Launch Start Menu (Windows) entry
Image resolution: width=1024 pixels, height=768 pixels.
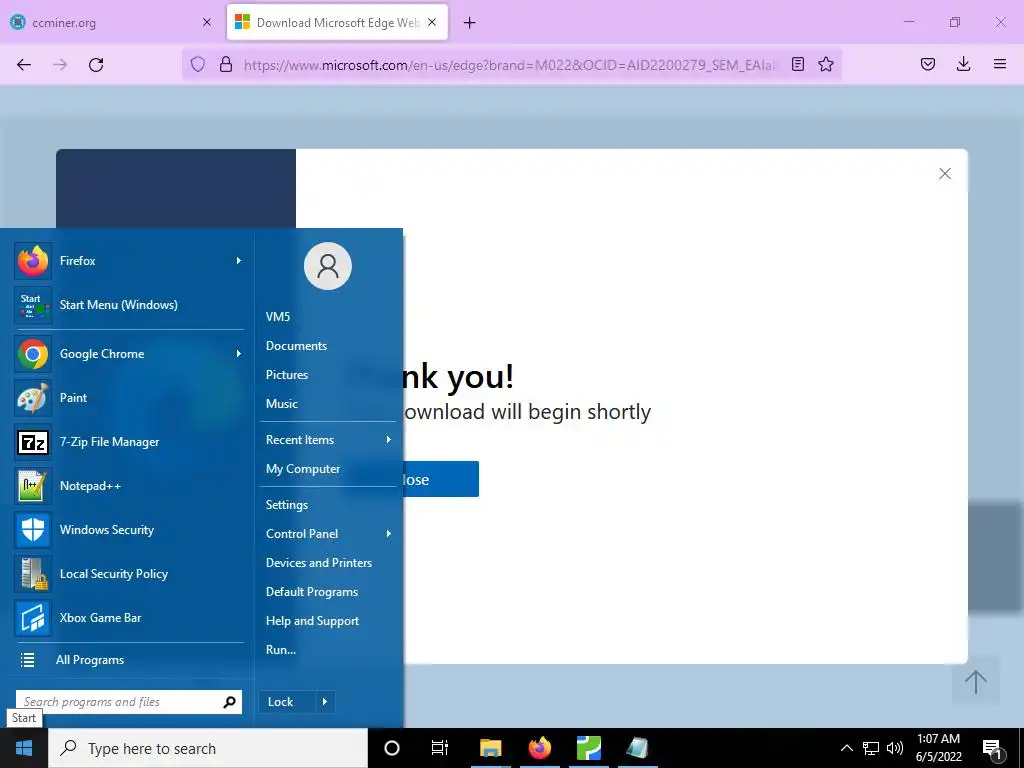coord(129,305)
